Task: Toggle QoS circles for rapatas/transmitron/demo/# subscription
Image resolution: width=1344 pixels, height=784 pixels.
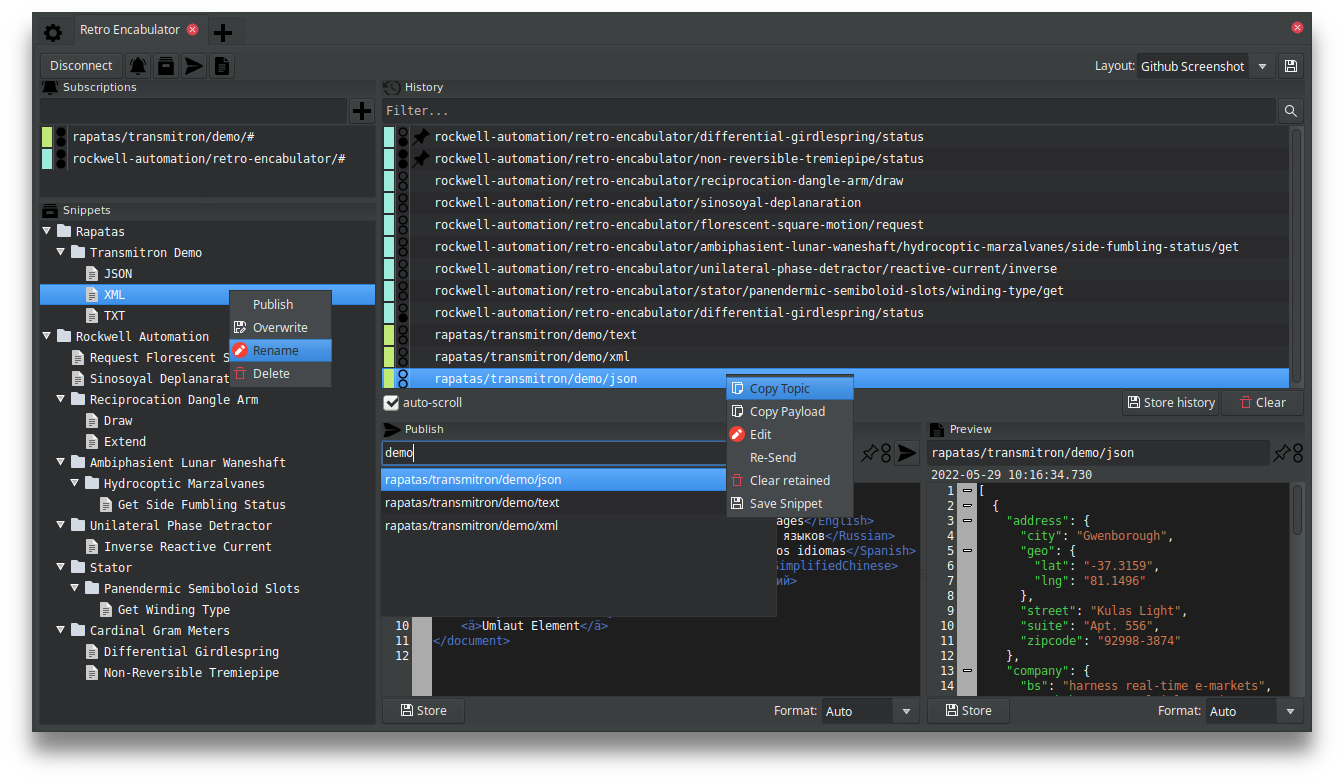Action: click(61, 136)
